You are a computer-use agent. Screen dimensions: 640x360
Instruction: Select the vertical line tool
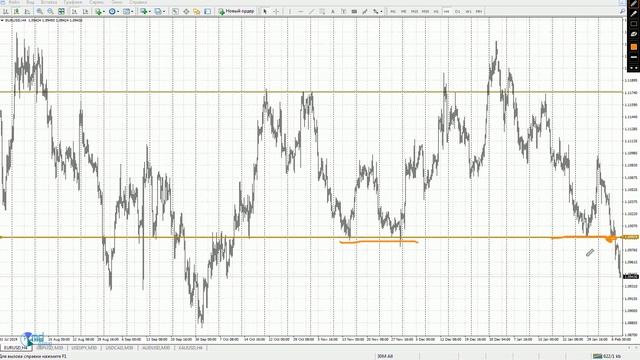coord(289,11)
